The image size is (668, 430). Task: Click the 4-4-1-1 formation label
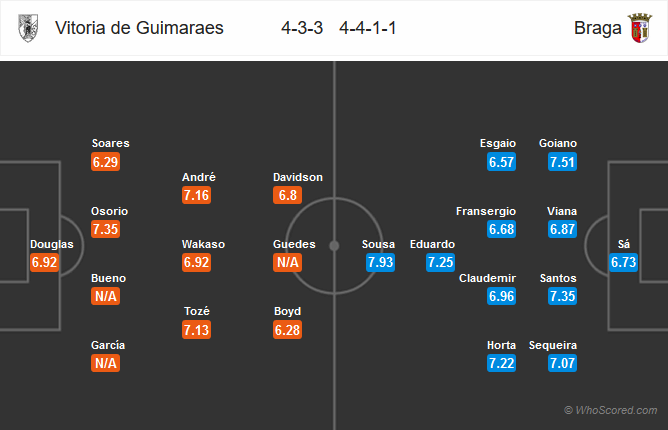(368, 28)
